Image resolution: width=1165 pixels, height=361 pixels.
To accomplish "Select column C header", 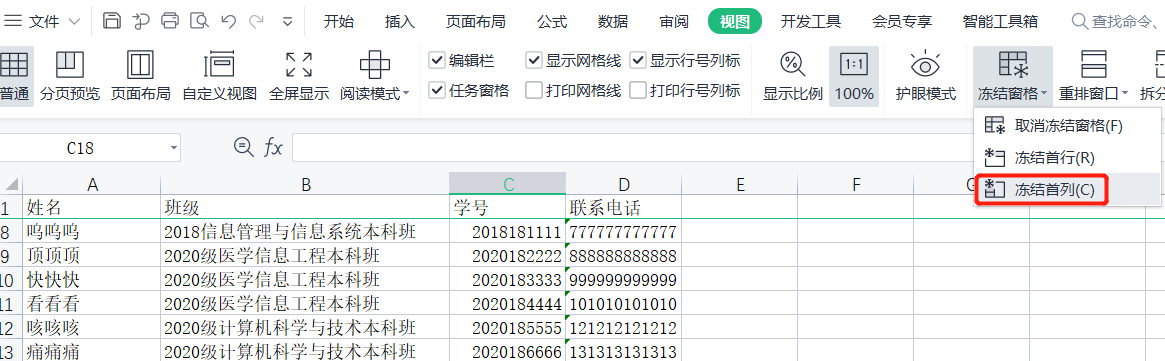I will point(507,184).
